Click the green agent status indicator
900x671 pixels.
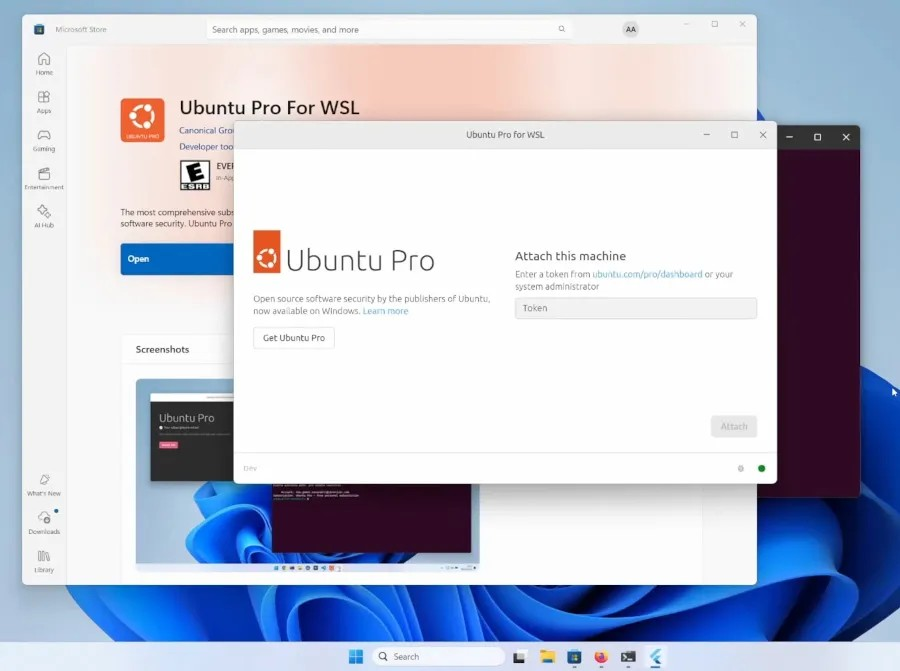tap(759, 468)
